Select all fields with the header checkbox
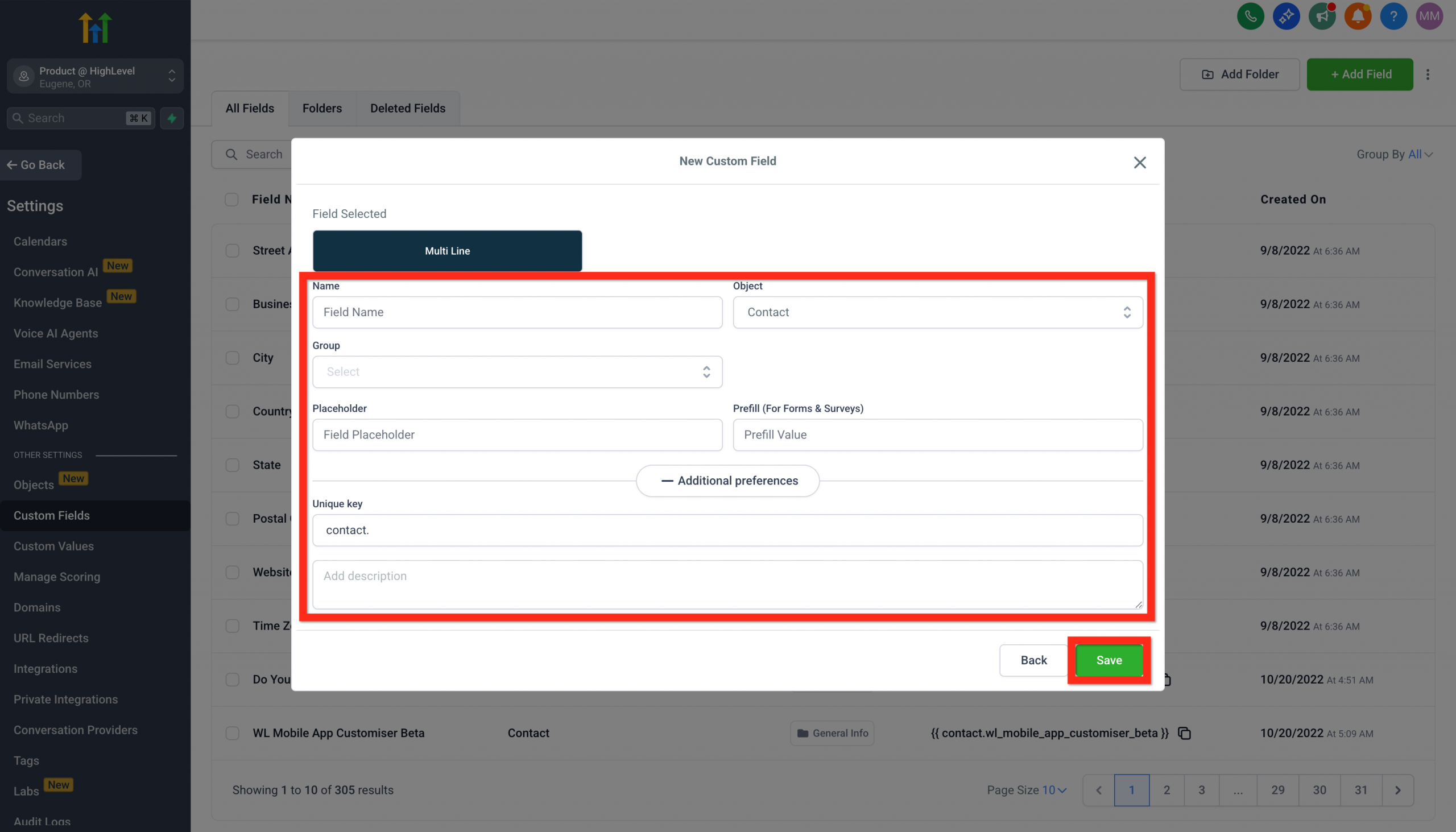1456x832 pixels. [232, 200]
